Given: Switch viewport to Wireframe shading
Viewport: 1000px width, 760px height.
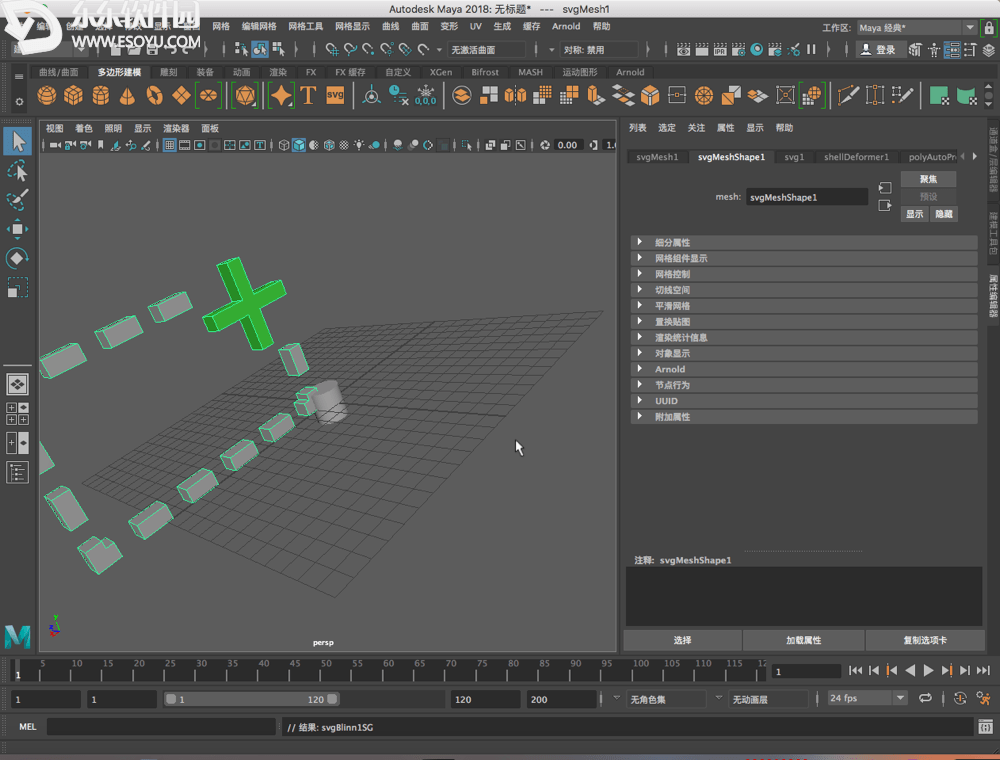Looking at the screenshot, I should (x=284, y=145).
